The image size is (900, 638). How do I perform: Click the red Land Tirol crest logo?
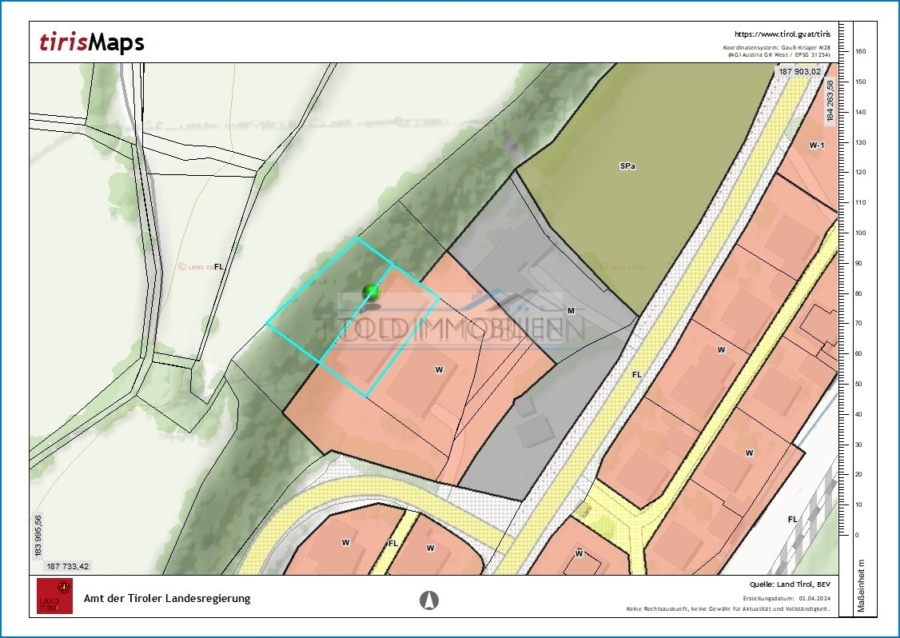point(55,596)
